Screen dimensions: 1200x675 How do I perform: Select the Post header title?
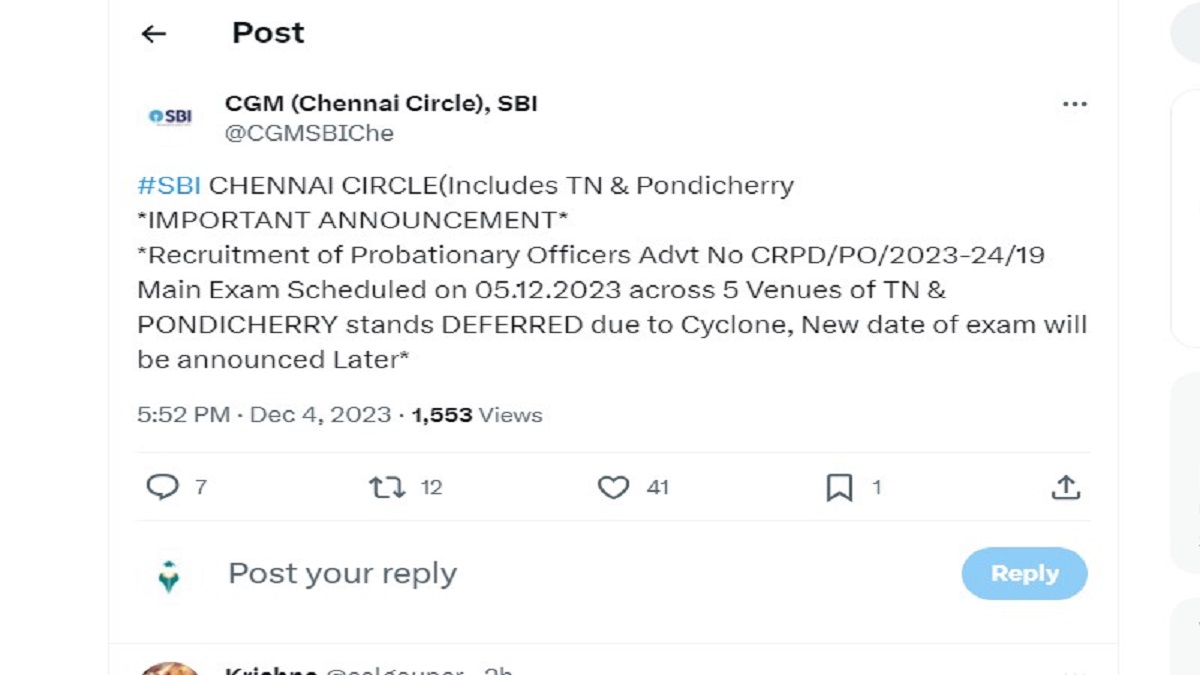pos(266,33)
